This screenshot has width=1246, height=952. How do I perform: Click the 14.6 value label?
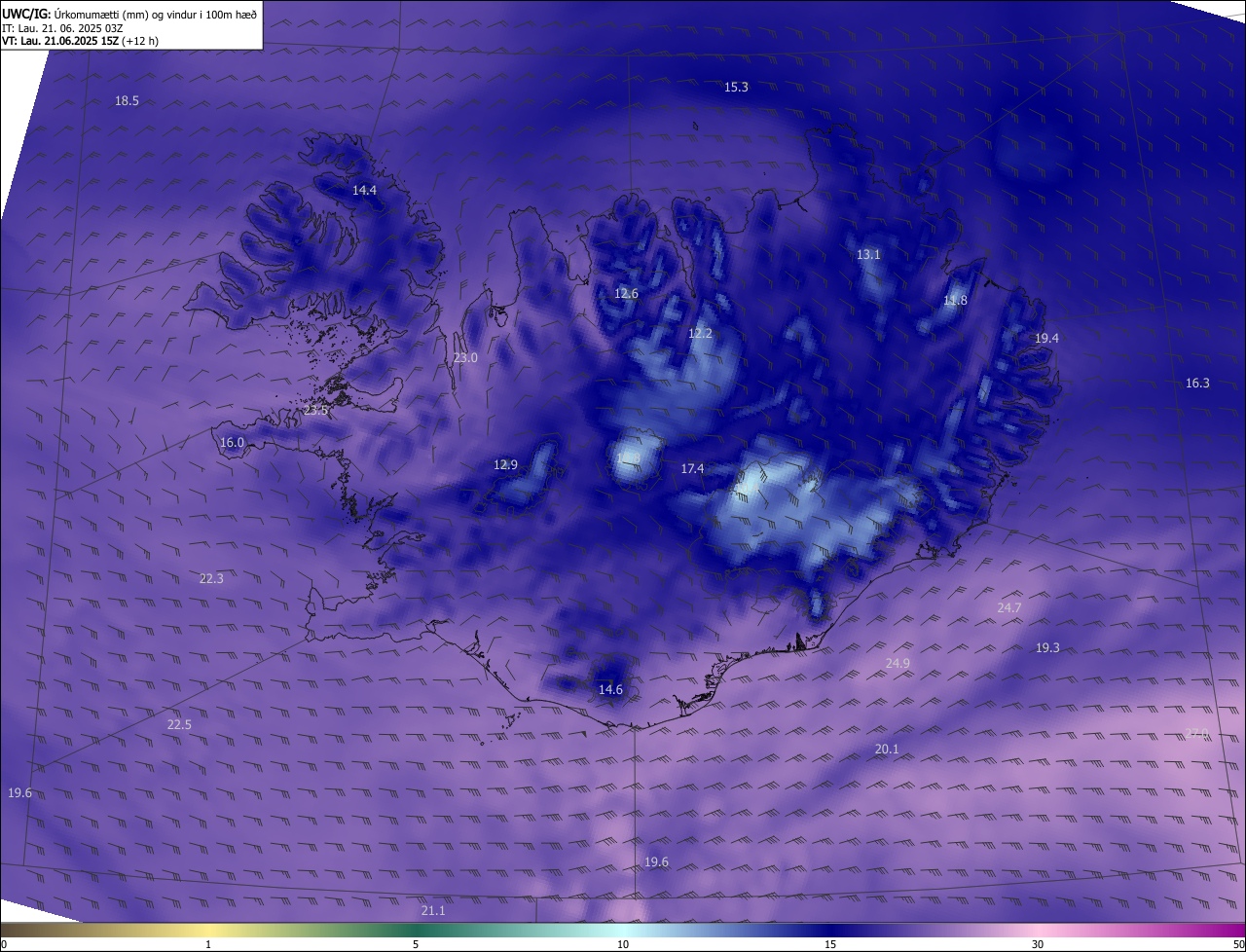(610, 689)
